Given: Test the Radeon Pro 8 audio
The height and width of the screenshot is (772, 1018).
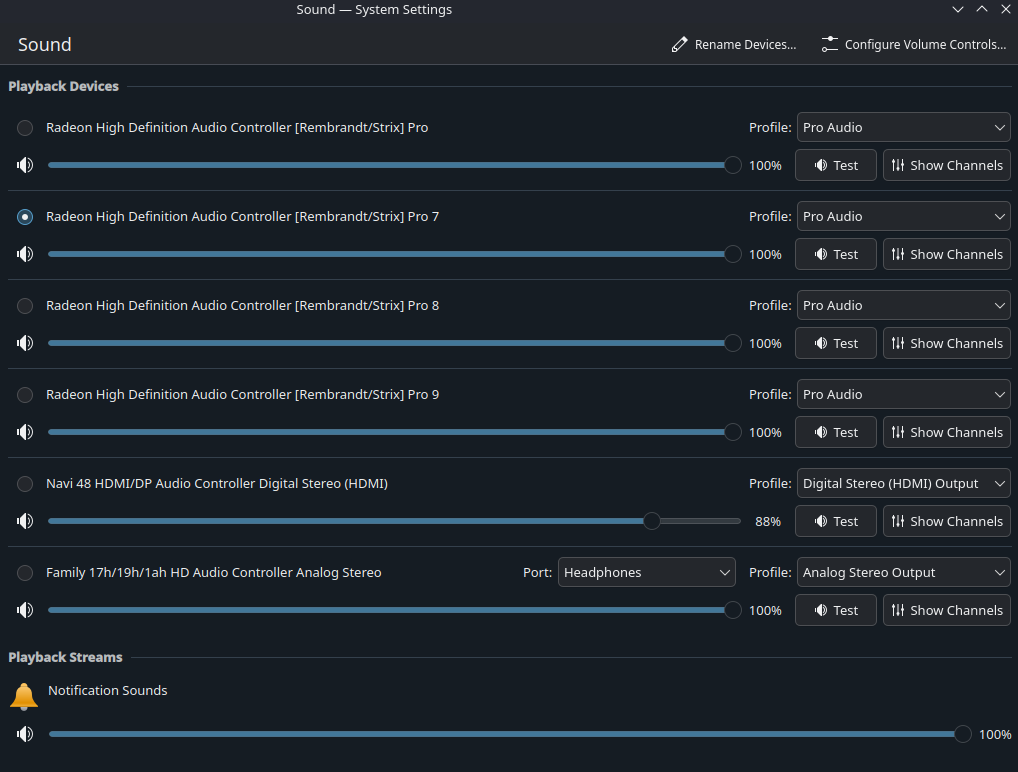Looking at the screenshot, I should point(836,343).
